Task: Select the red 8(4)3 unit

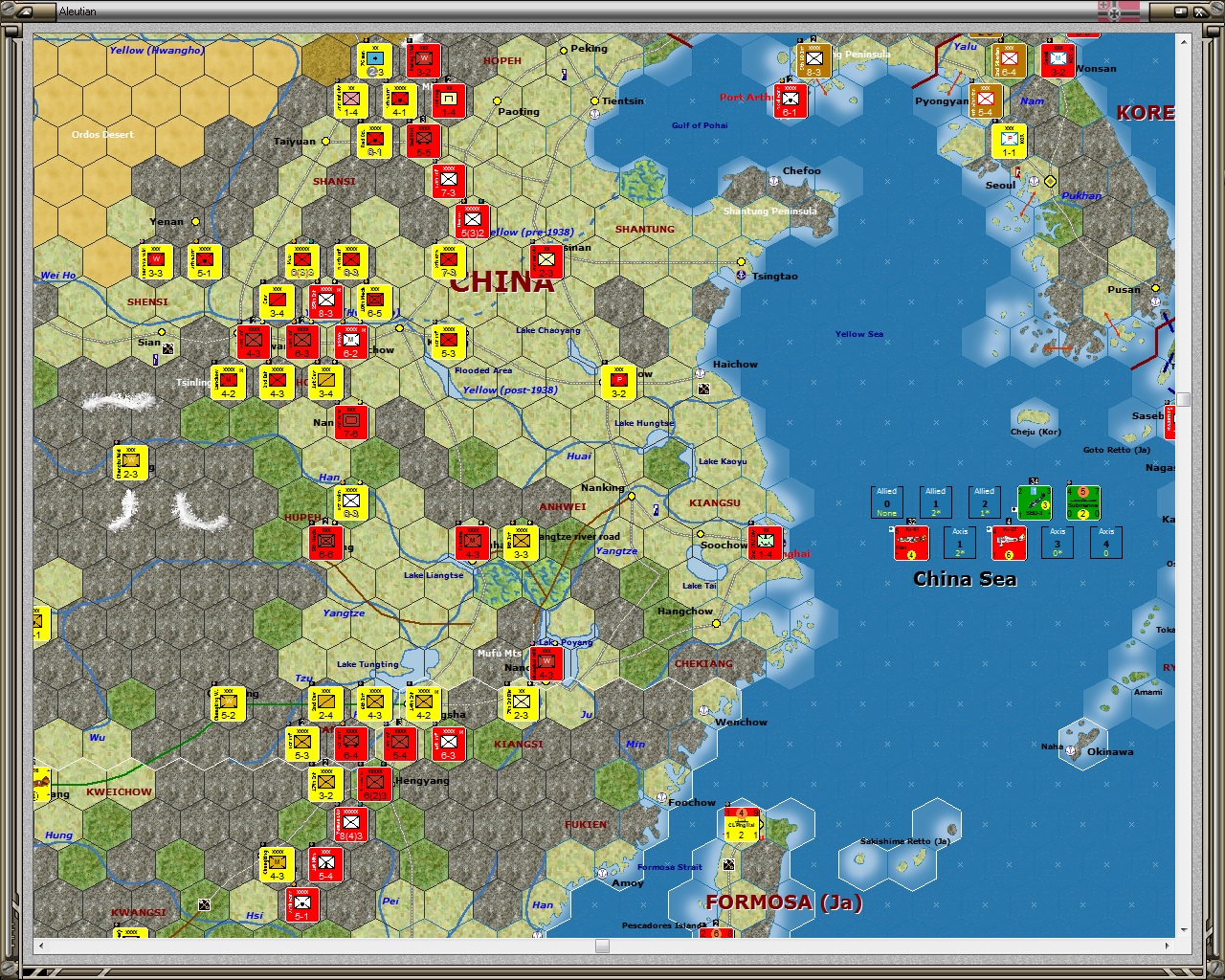Action: pyautogui.click(x=351, y=824)
